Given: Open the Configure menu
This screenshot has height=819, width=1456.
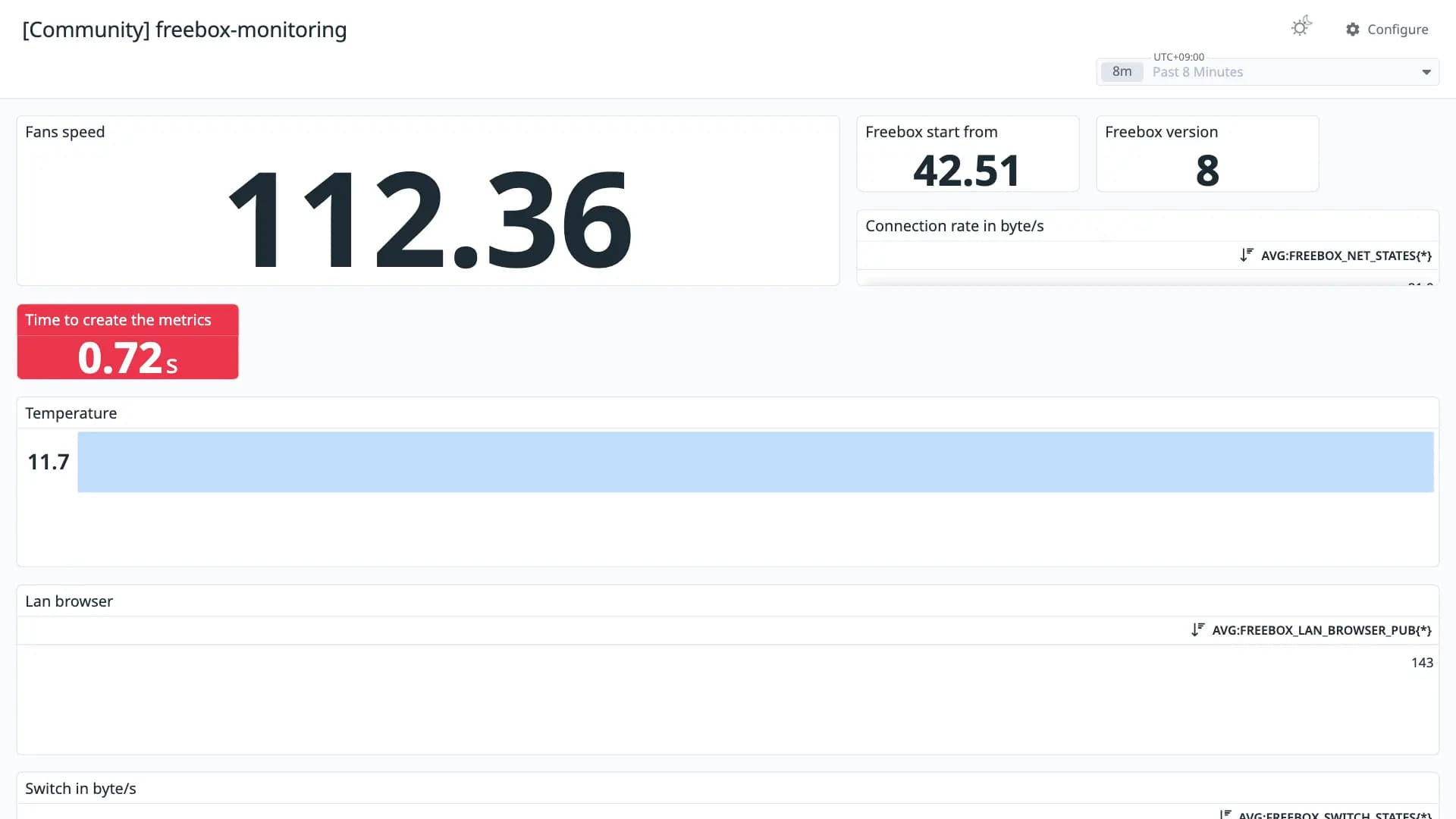Looking at the screenshot, I should click(x=1387, y=30).
